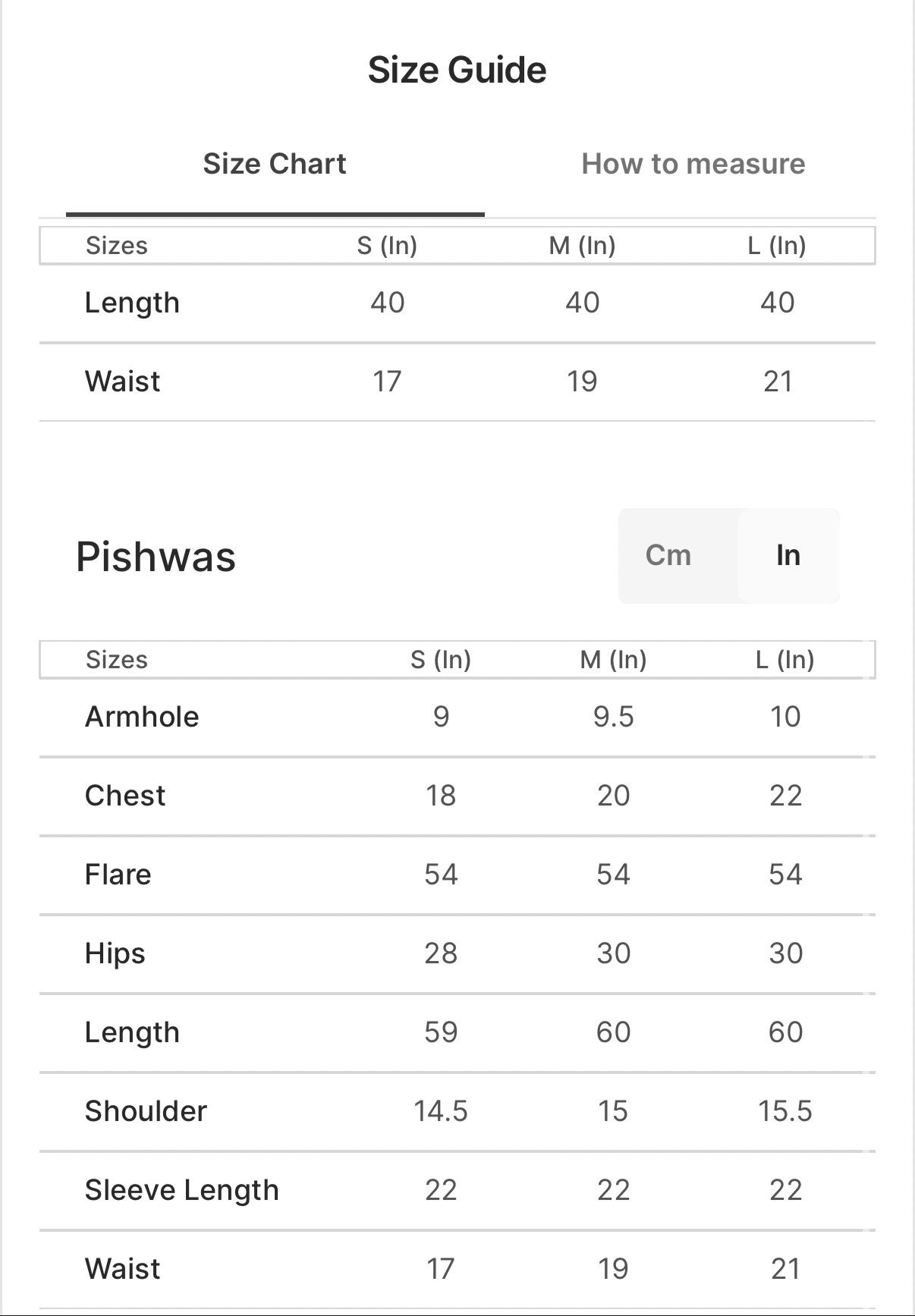Select the Size Chart tab

pos(275,164)
